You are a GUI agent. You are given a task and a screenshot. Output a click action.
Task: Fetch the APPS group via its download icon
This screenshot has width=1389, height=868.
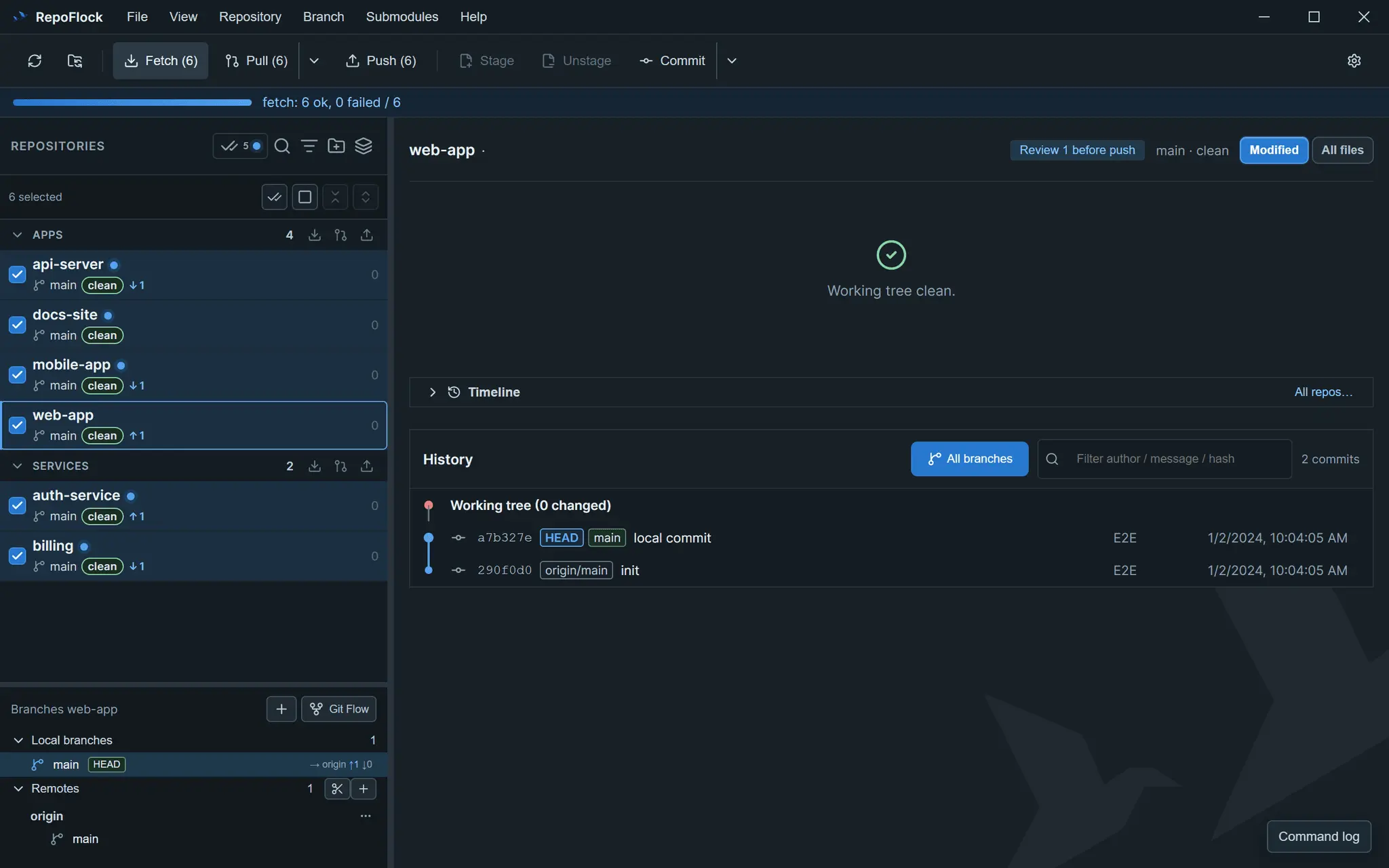(x=315, y=235)
